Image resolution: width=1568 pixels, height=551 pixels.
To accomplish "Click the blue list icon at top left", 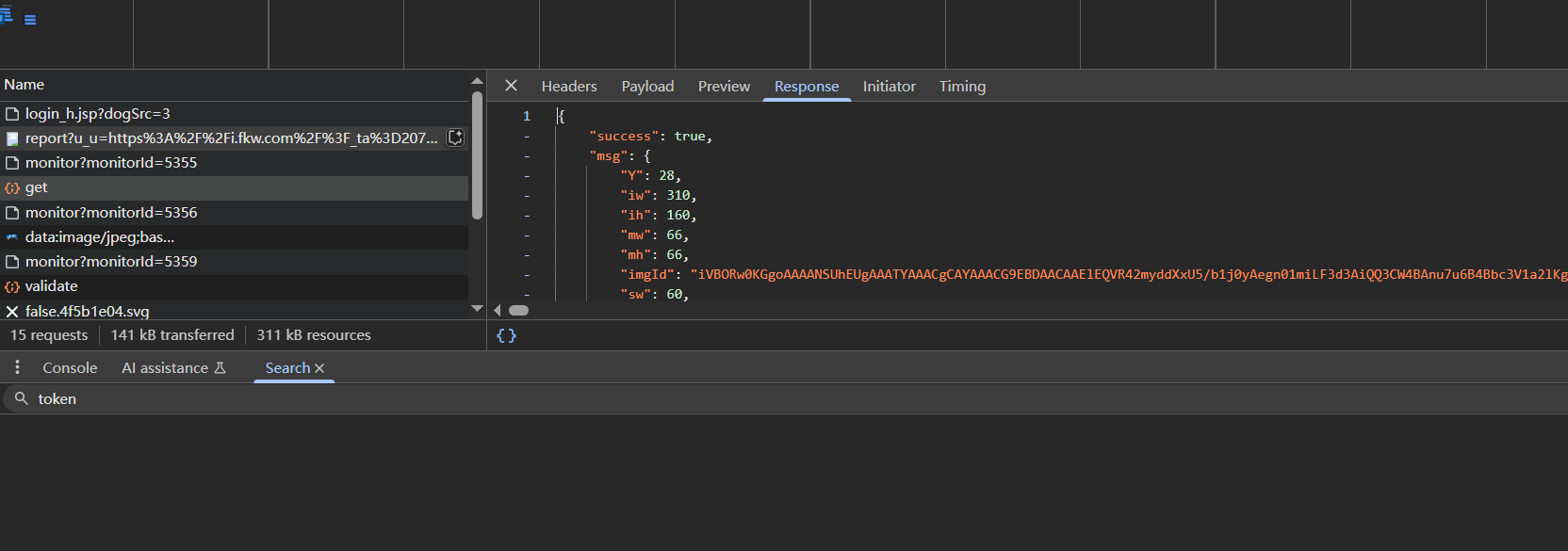I will click(x=29, y=19).
